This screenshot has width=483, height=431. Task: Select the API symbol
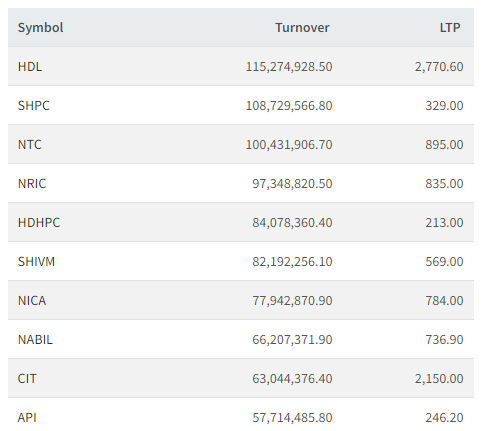tap(27, 418)
